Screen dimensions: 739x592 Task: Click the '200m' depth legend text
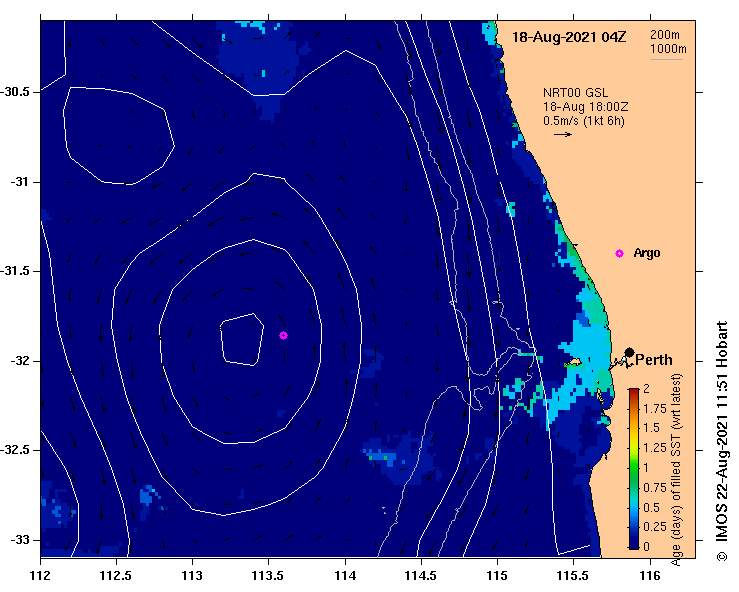click(665, 35)
